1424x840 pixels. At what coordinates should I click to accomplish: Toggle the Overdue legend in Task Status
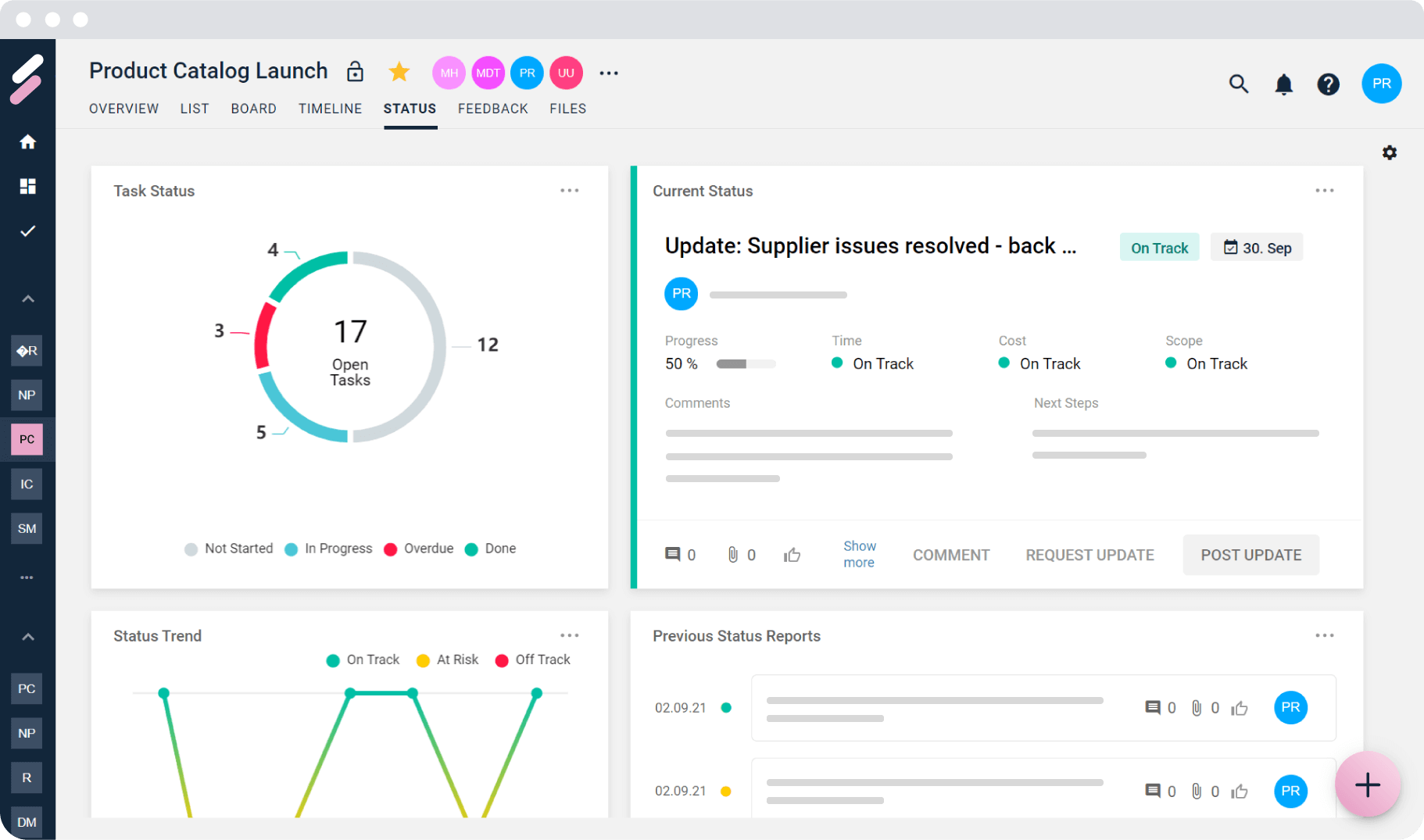coord(419,549)
